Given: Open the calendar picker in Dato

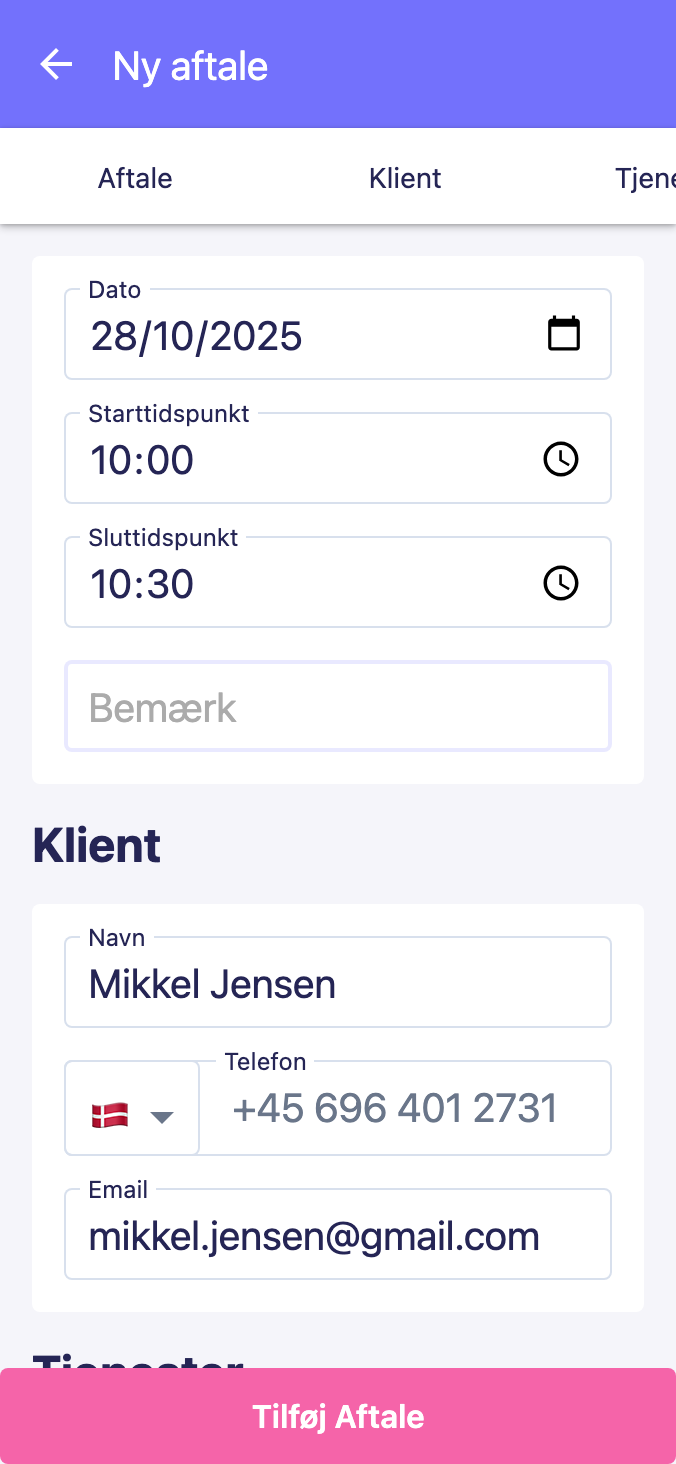Looking at the screenshot, I should tap(564, 334).
